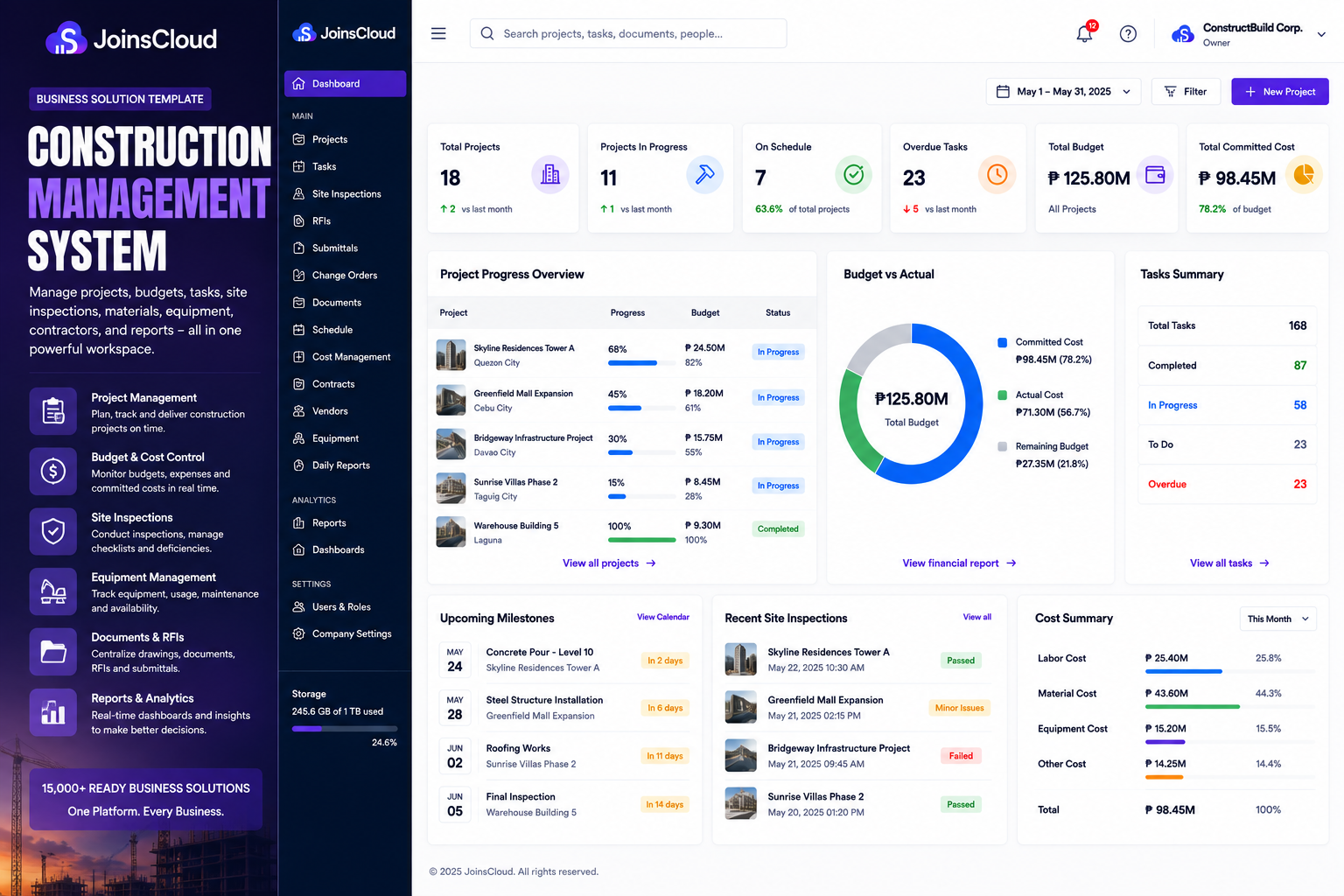Click the Warehouse Building 5 Completed badge
The width and height of the screenshot is (1344, 896).
(778, 529)
